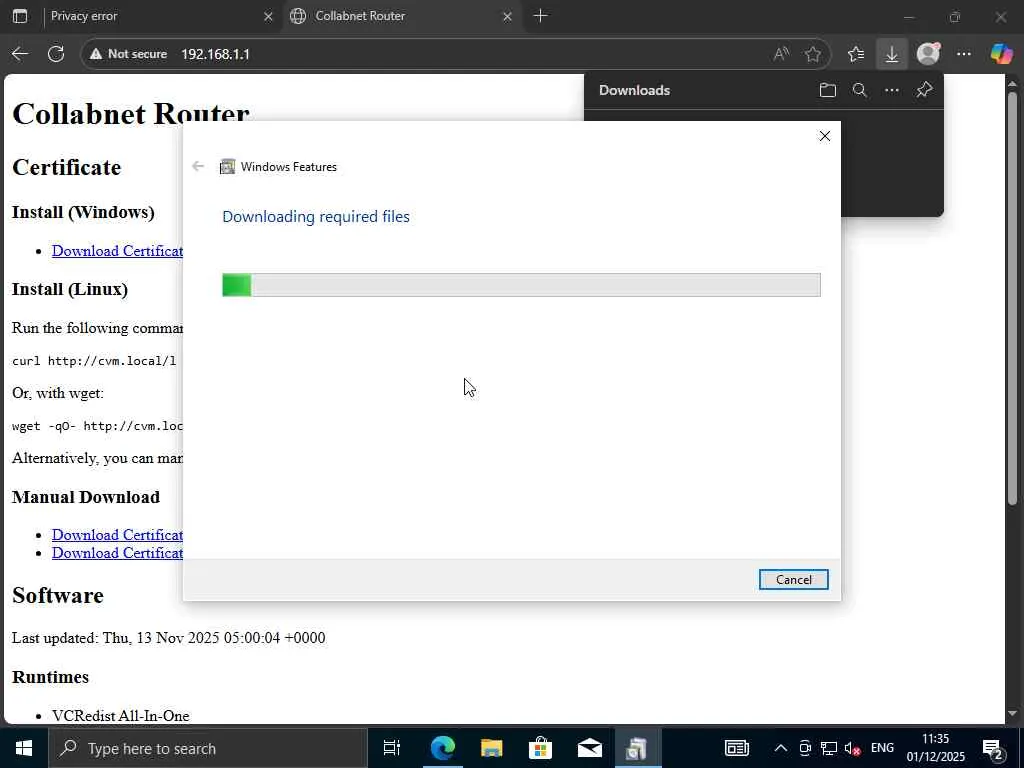1024x768 pixels.
Task: Open News and interests taskbar icon
Action: pyautogui.click(x=737, y=748)
